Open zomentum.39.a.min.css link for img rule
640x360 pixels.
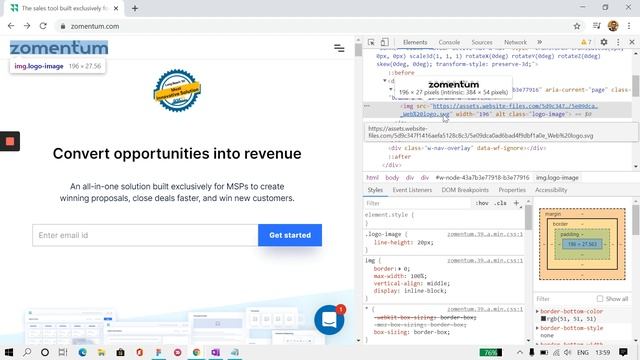[x=485, y=260]
